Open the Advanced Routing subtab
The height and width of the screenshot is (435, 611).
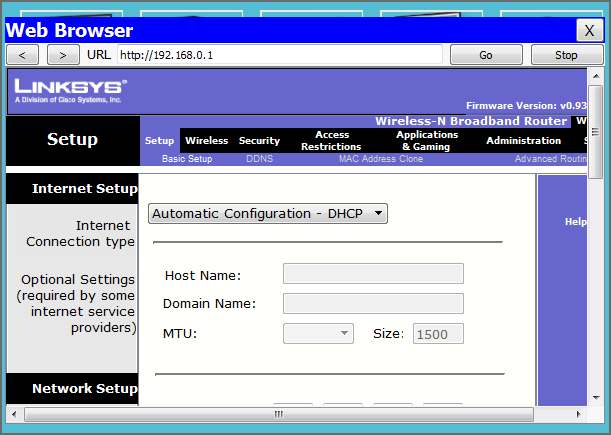551,159
